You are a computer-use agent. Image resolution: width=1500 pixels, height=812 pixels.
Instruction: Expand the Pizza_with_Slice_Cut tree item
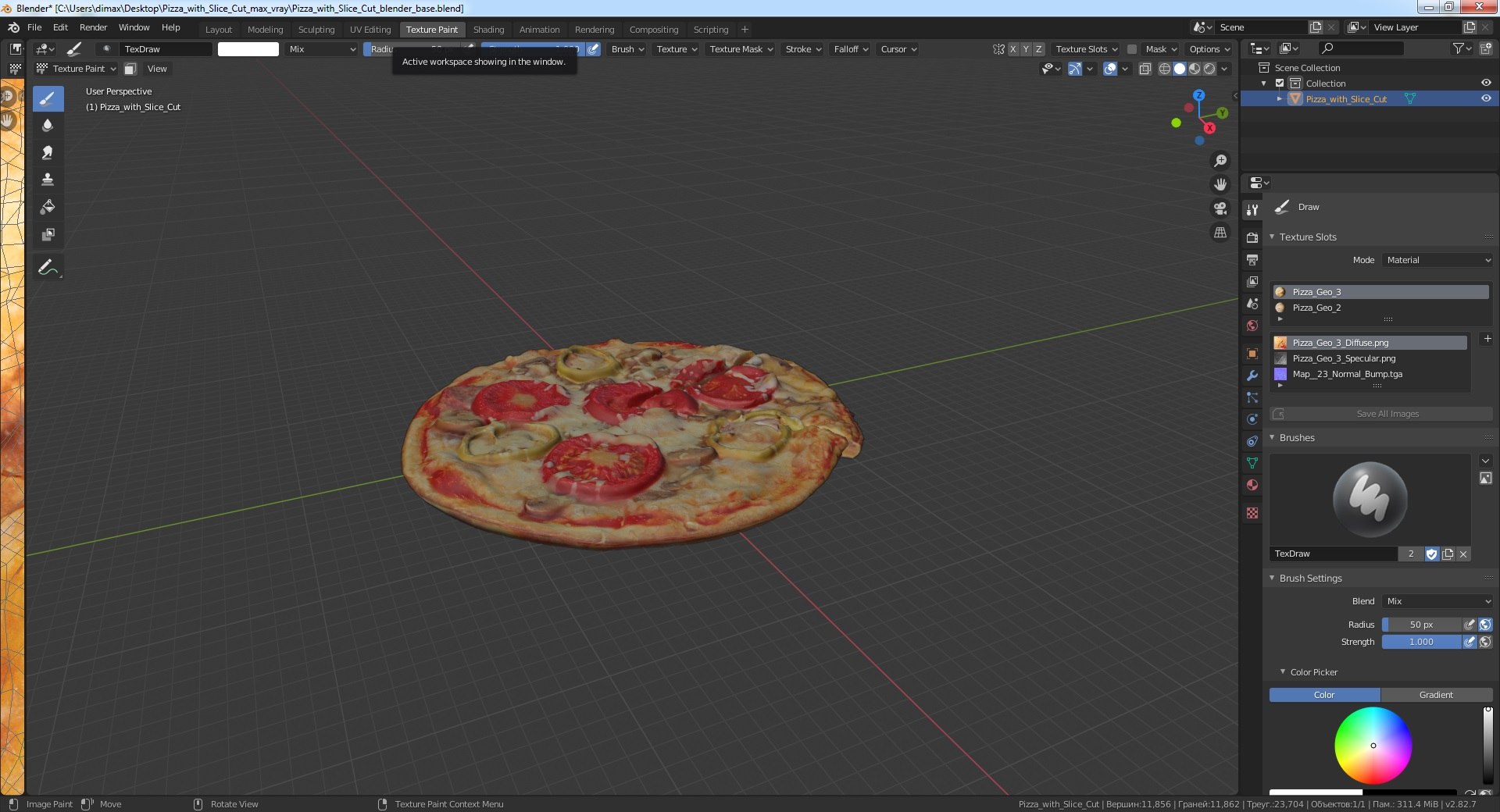[x=1280, y=99]
